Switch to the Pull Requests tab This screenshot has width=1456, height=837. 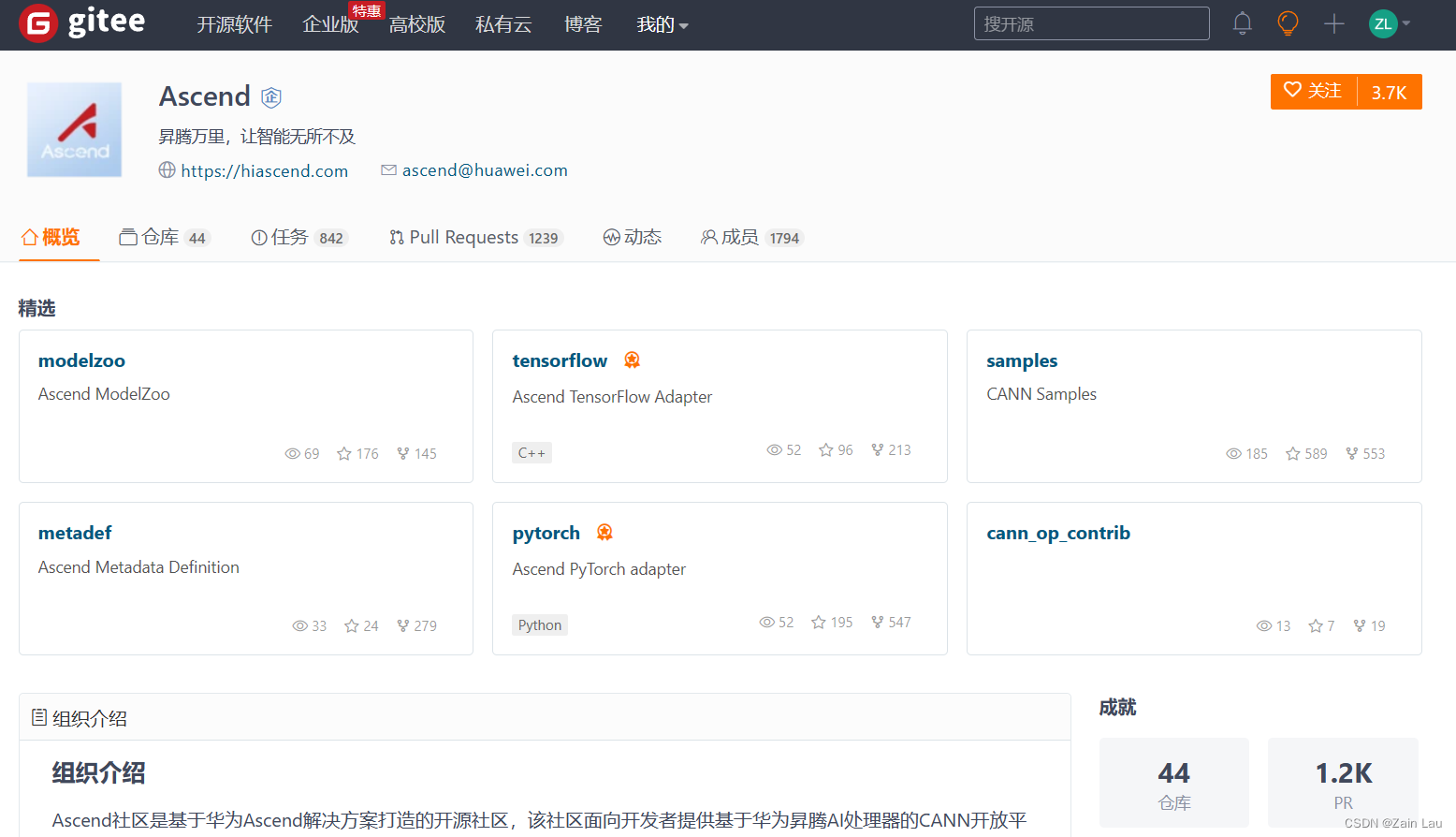pyautogui.click(x=475, y=238)
